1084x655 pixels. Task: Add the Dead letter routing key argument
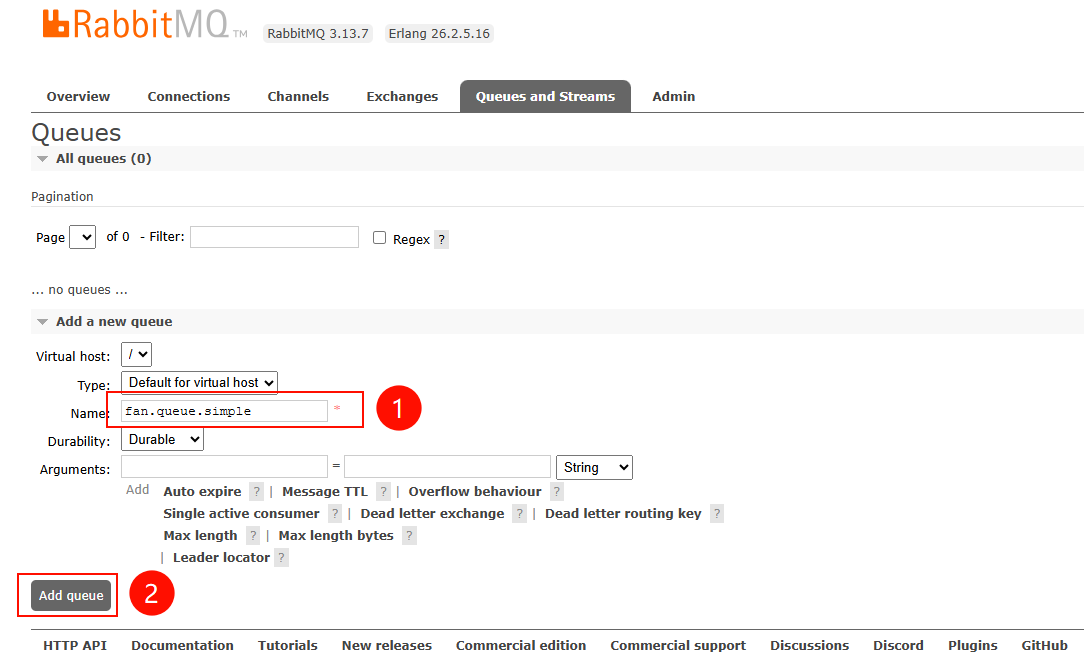click(x=623, y=514)
